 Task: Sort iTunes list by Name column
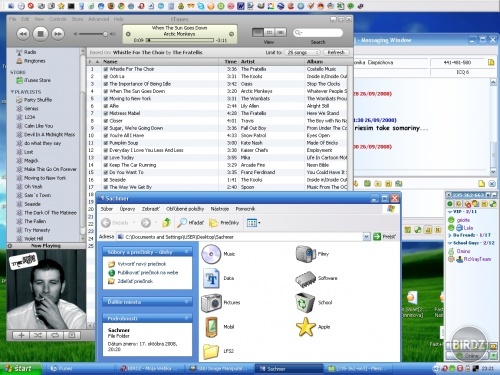tap(160, 62)
